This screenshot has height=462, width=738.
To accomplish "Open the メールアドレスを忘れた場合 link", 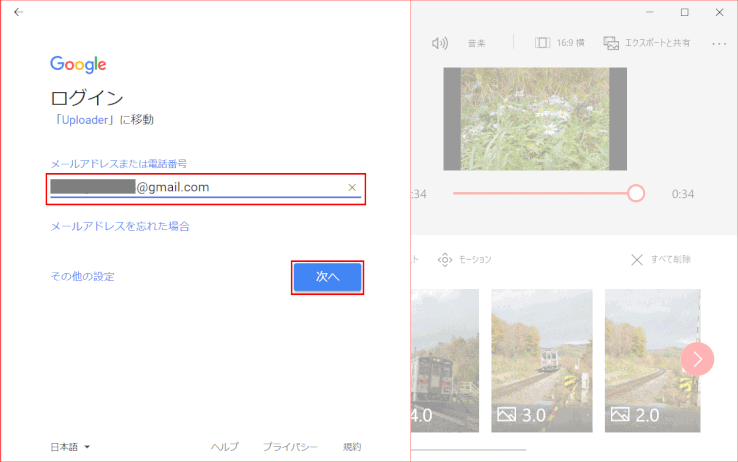I will click(x=120, y=226).
